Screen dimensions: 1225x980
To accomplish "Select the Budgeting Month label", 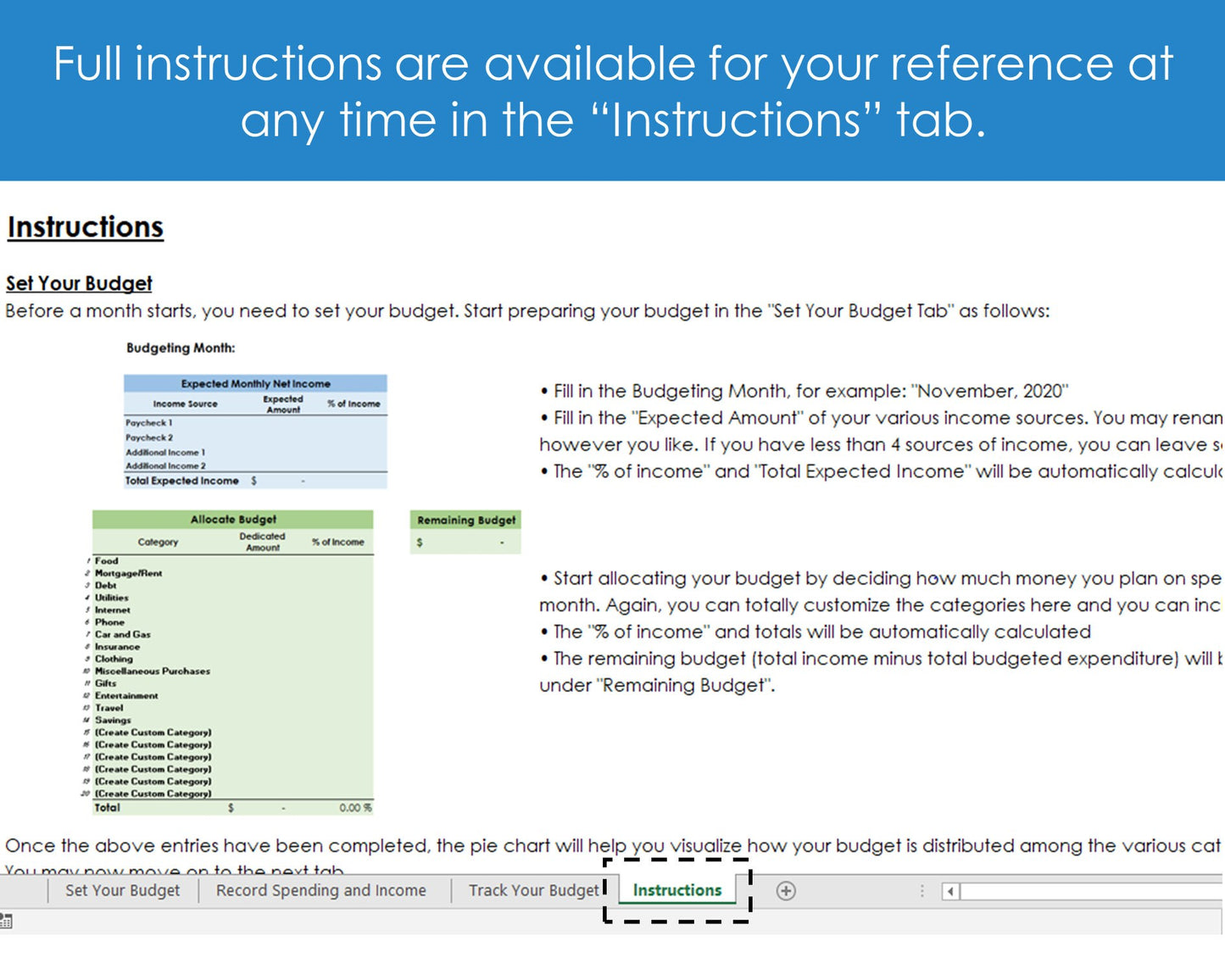I will [x=181, y=348].
